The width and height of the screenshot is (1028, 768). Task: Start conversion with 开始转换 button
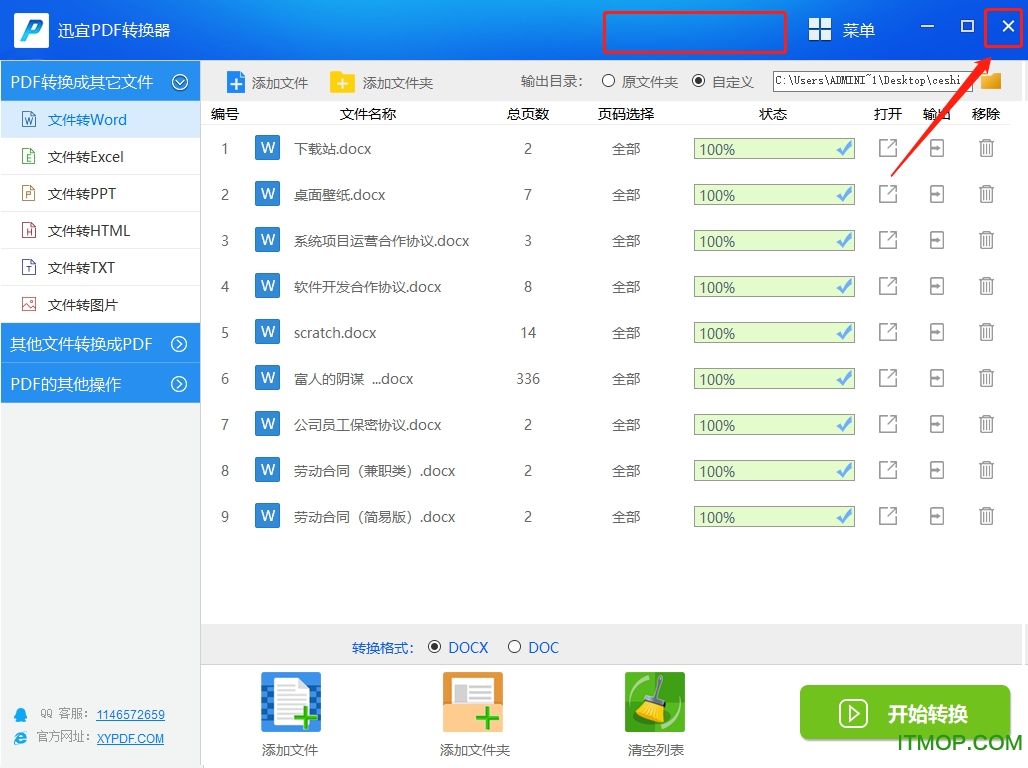point(903,713)
